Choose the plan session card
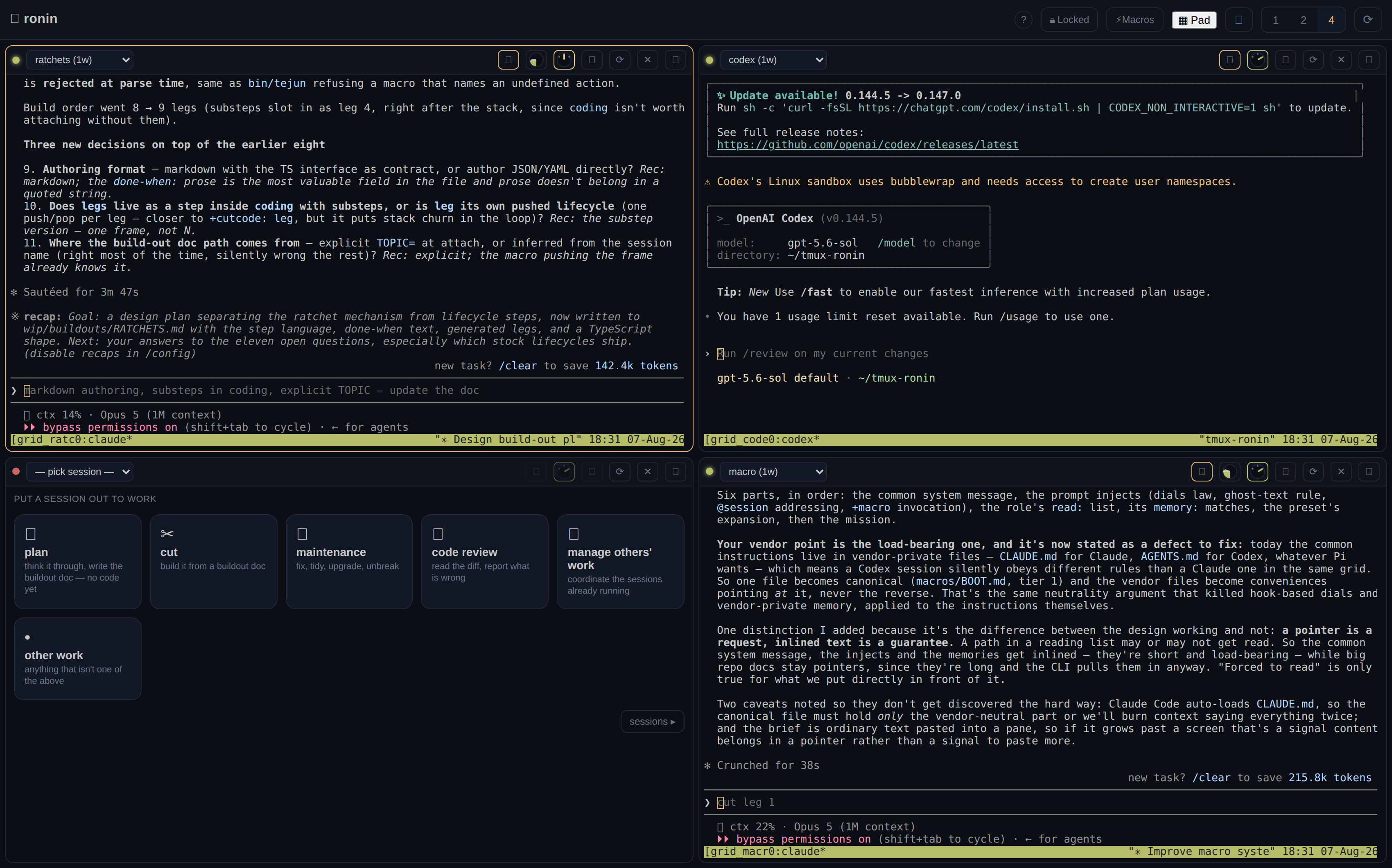Viewport: 1392px width, 868px height. pos(77,561)
